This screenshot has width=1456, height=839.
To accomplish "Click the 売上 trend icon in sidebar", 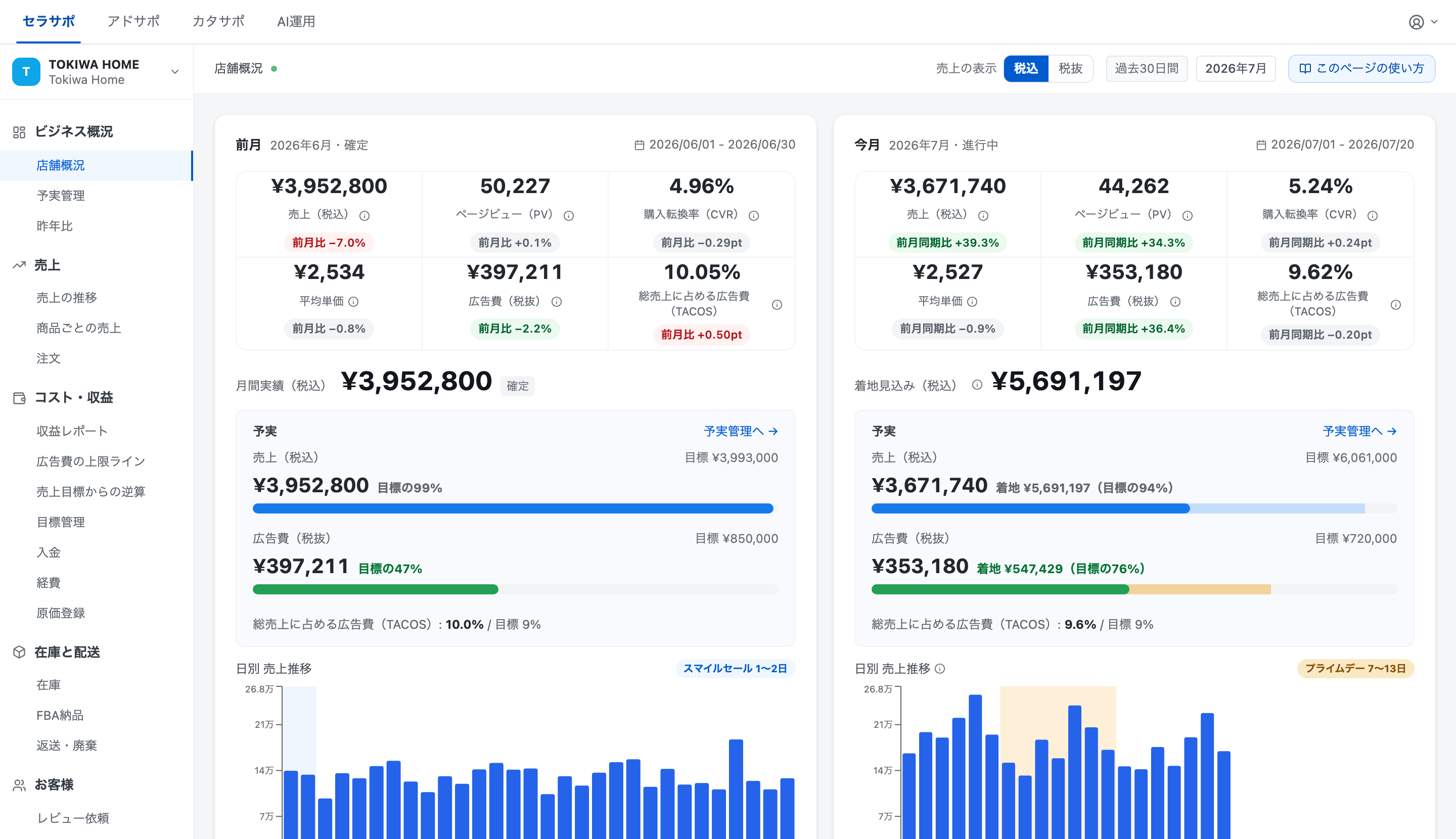I will pyautogui.click(x=19, y=265).
